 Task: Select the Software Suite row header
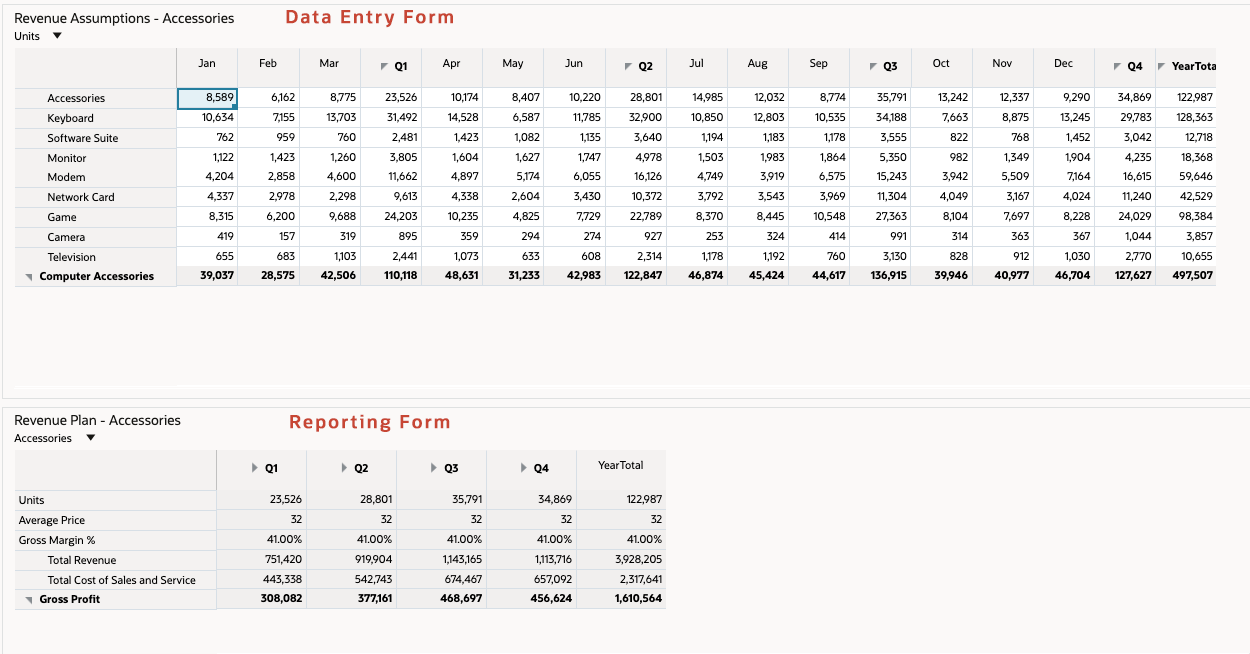pyautogui.click(x=96, y=138)
